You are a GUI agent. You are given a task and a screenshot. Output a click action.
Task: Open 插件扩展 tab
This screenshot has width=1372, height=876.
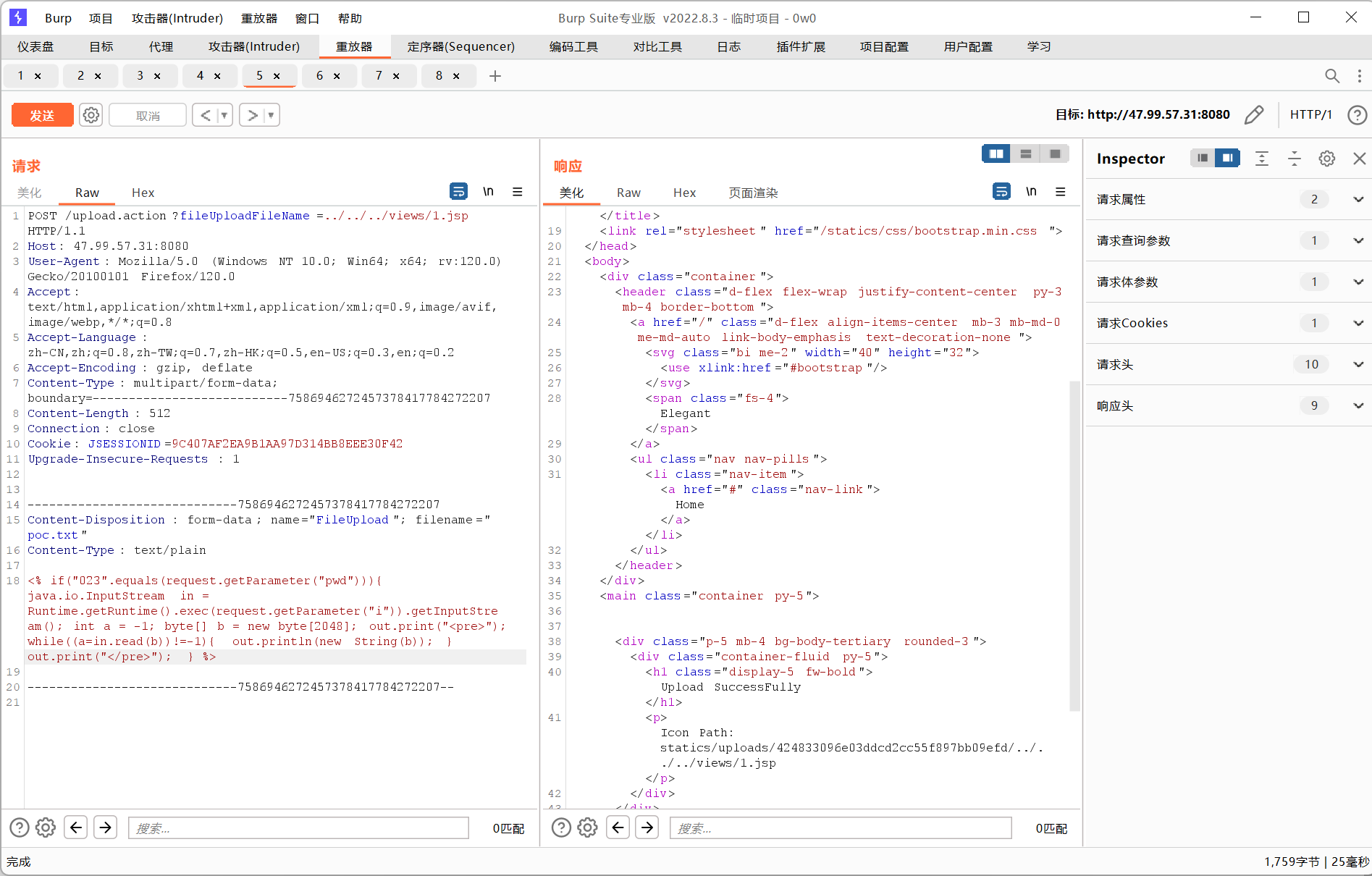801,46
